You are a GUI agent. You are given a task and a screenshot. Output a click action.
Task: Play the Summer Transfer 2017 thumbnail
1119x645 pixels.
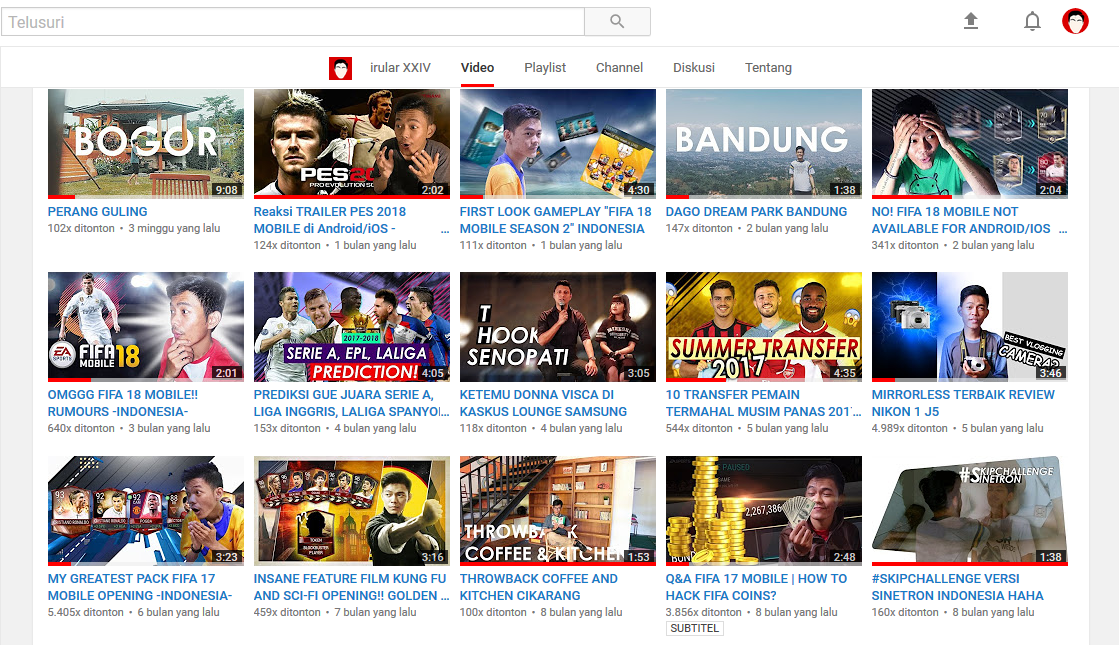coord(764,327)
